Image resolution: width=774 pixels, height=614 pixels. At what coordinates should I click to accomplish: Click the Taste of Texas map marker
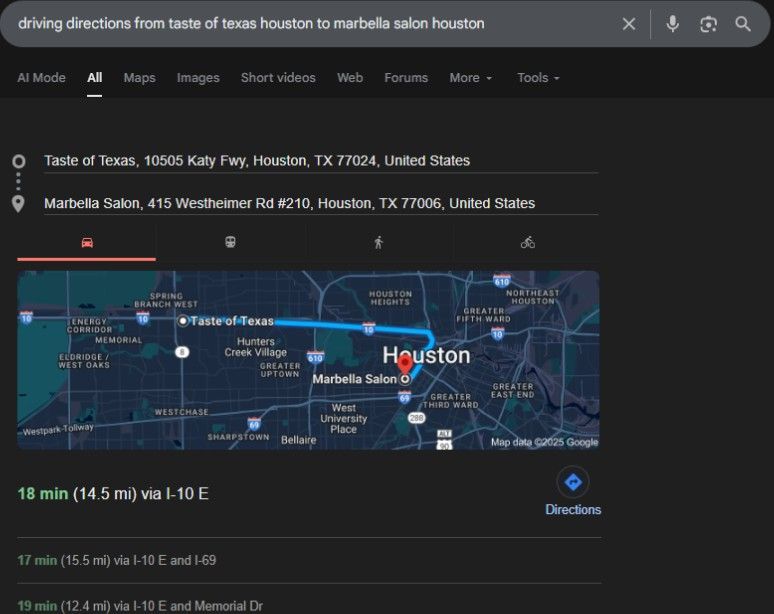coord(183,321)
